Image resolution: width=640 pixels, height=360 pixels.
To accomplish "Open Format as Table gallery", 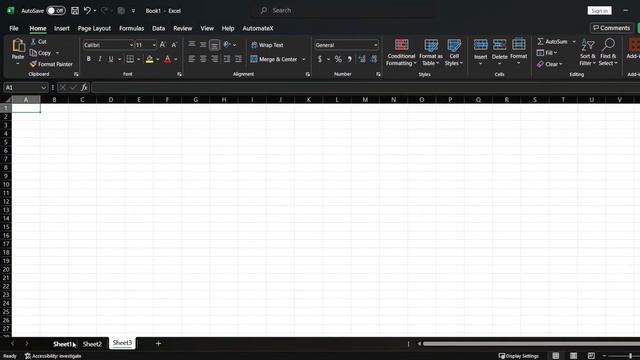I will click(x=431, y=52).
